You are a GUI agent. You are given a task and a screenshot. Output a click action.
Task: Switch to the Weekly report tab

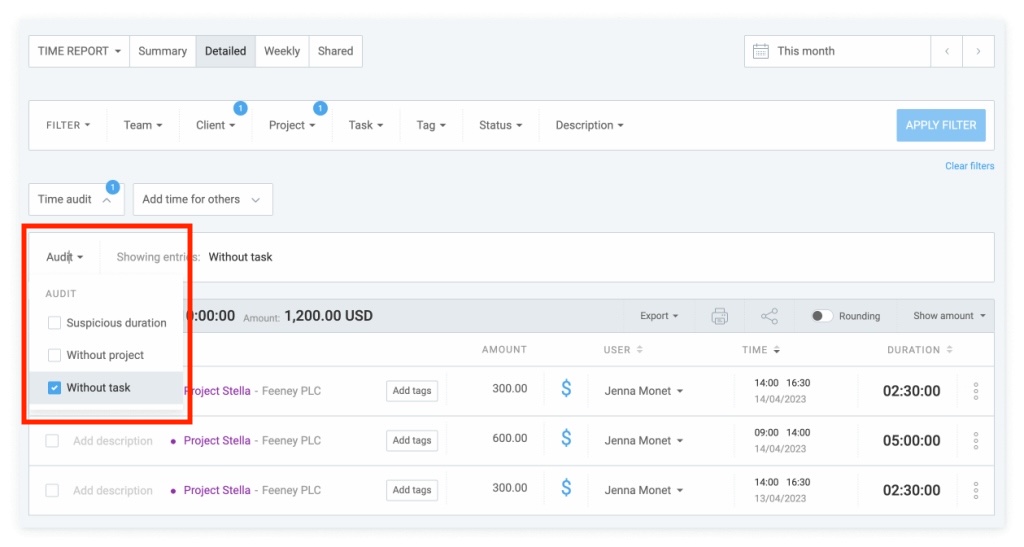(x=281, y=51)
